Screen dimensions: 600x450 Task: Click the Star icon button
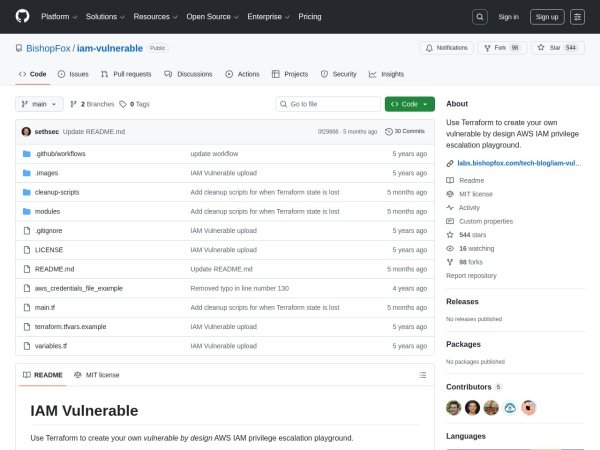click(541, 47)
